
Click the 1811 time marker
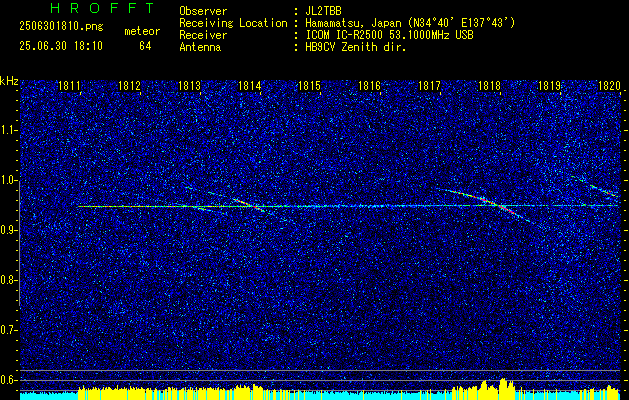(69, 86)
